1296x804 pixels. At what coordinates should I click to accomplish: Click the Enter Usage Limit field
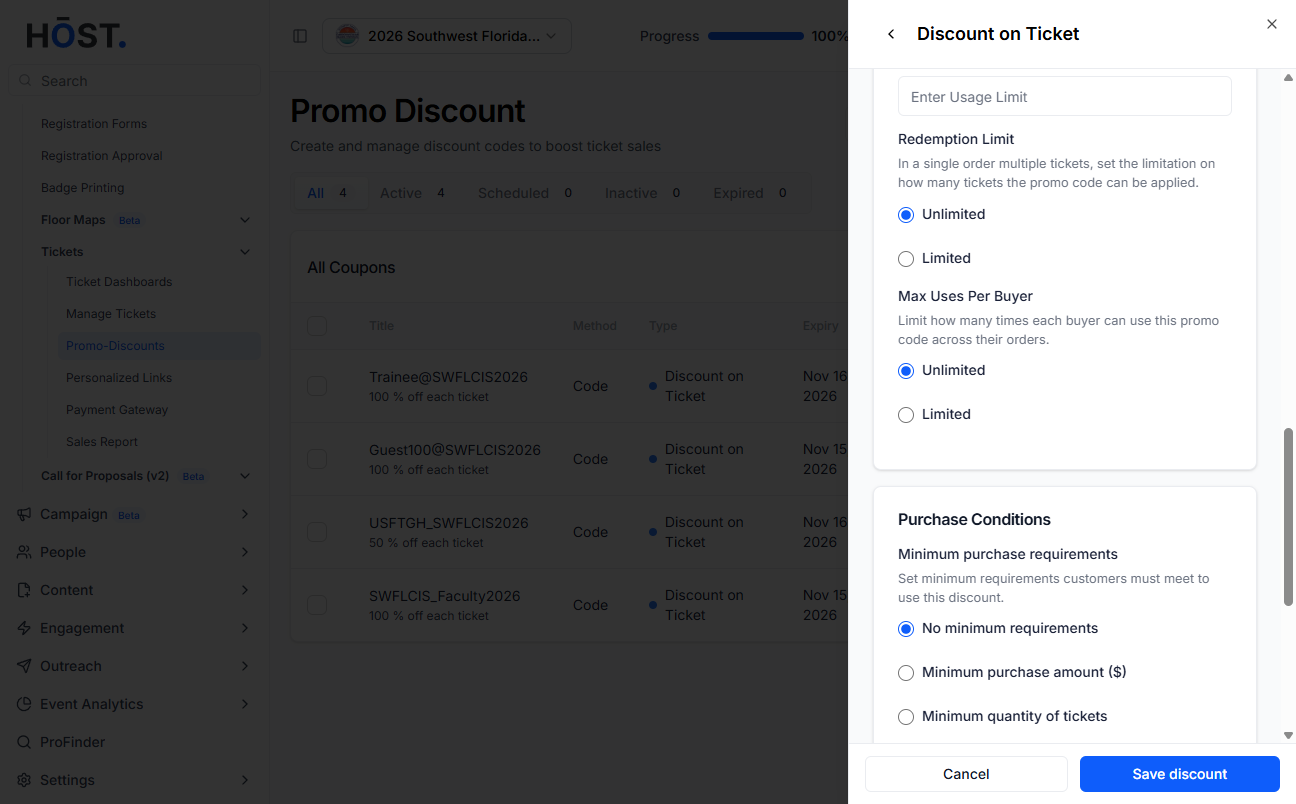[x=1065, y=97]
